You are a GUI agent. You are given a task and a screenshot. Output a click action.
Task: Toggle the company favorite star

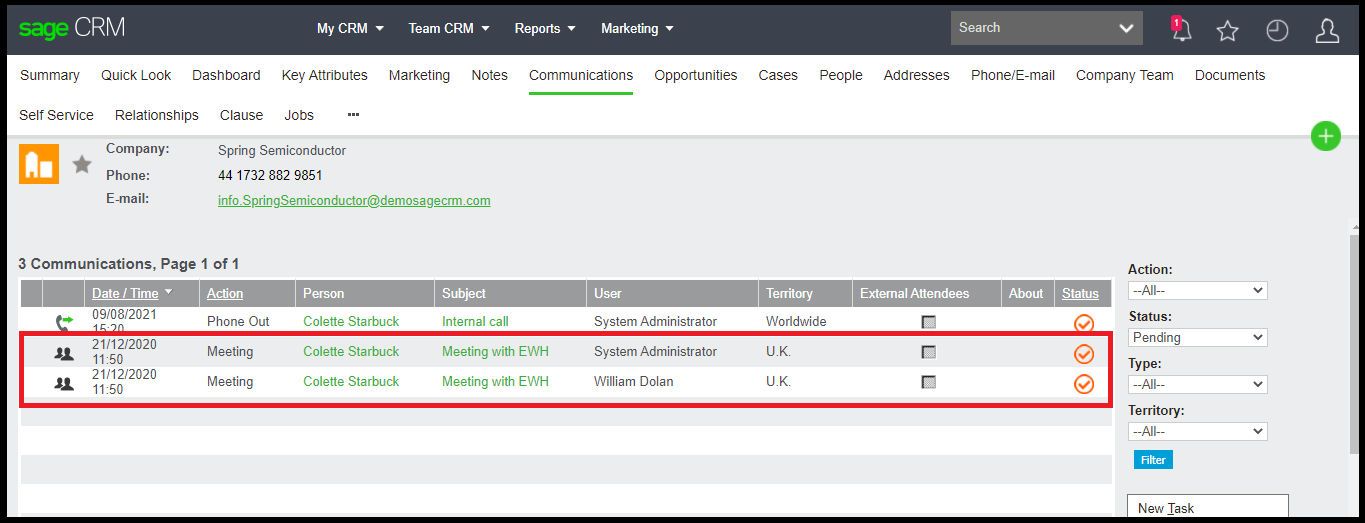coord(82,164)
